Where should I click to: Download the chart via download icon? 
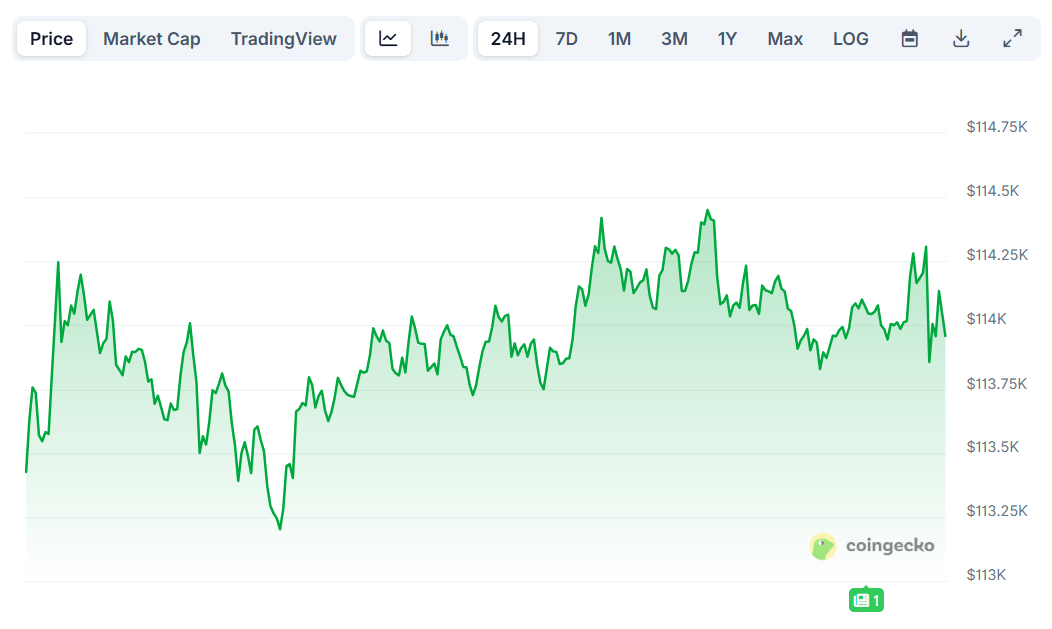pyautogui.click(x=961, y=37)
